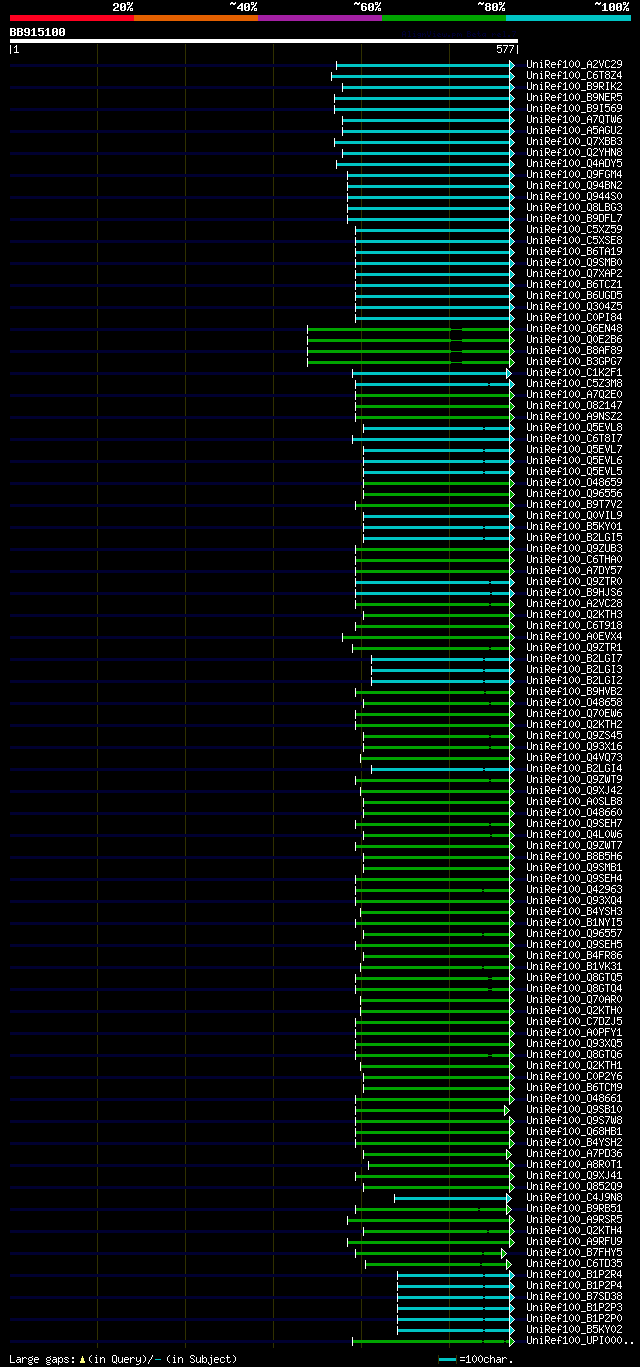Open hit UniRef100_B7SD38

pos(574,1296)
